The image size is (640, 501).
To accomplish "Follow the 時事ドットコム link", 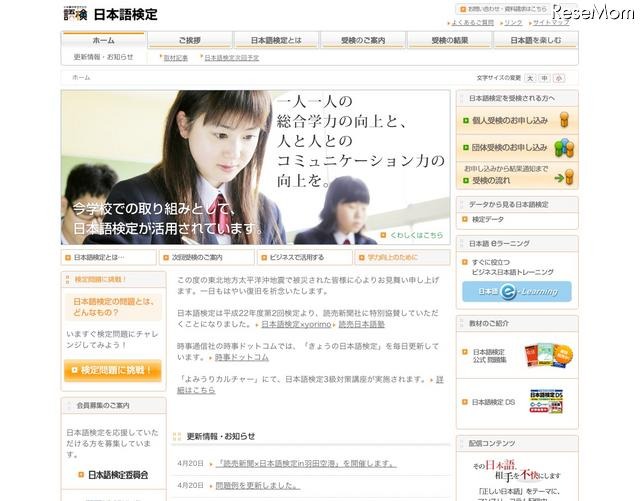I will tap(241, 356).
